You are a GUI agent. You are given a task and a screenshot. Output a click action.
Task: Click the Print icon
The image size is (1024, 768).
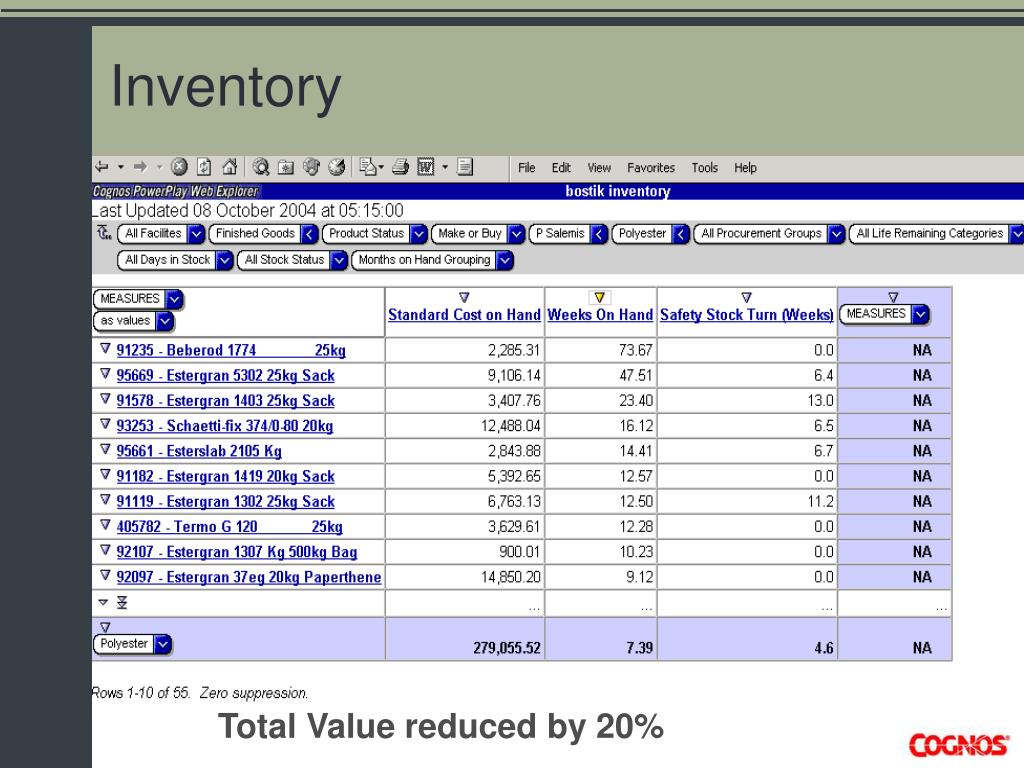click(x=400, y=167)
